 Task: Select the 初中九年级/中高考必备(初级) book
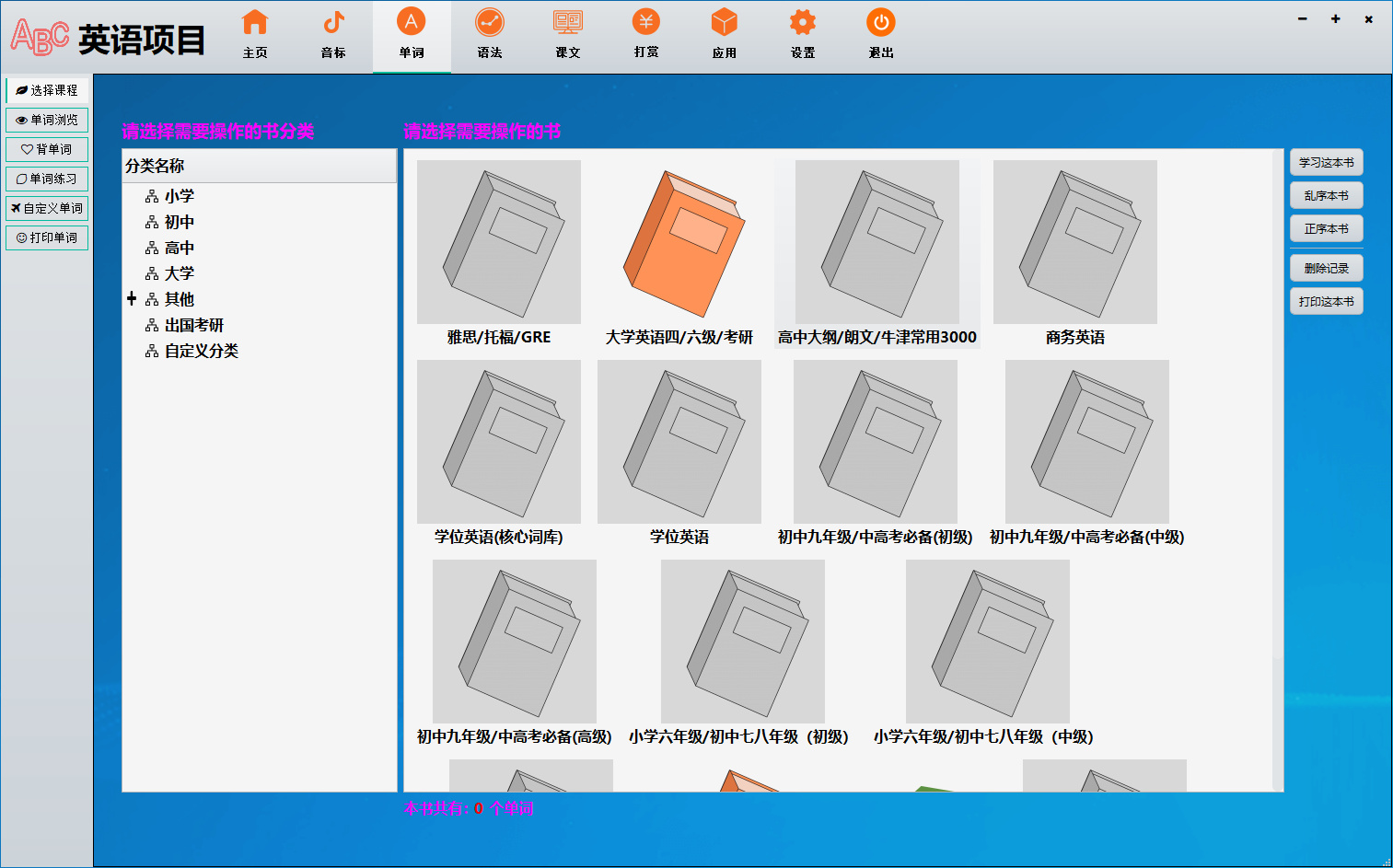click(x=876, y=453)
